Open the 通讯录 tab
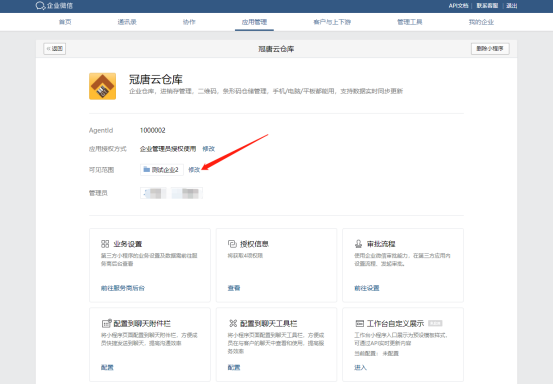The image size is (554, 384). pyautogui.click(x=127, y=22)
